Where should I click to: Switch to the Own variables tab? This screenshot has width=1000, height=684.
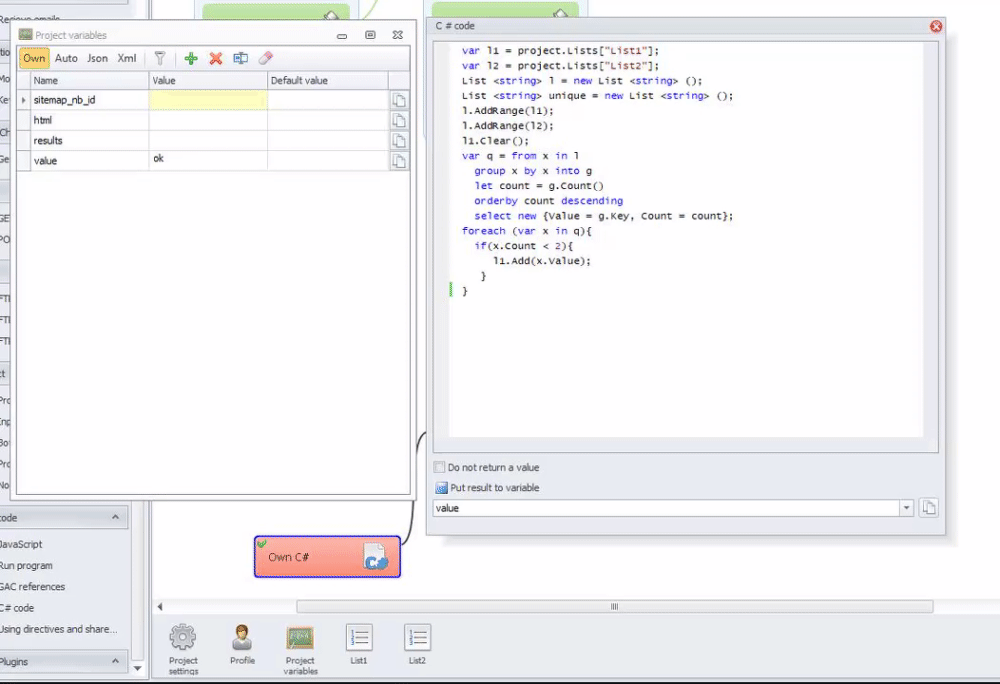click(34, 58)
